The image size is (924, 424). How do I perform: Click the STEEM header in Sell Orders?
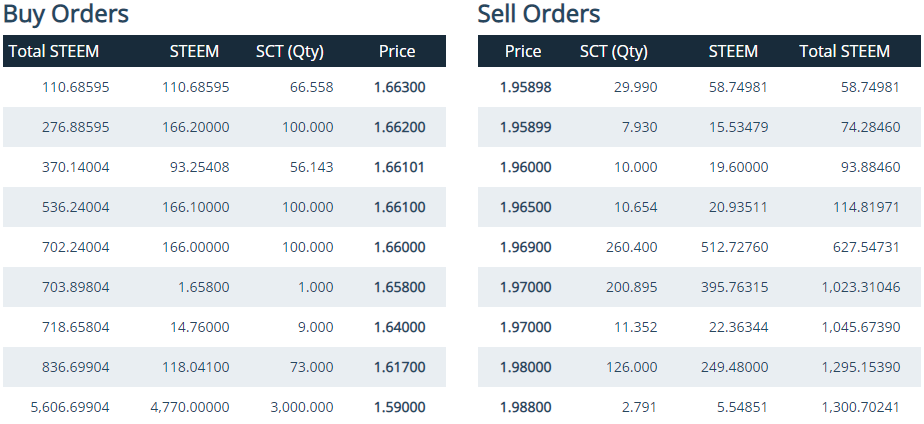[733, 51]
